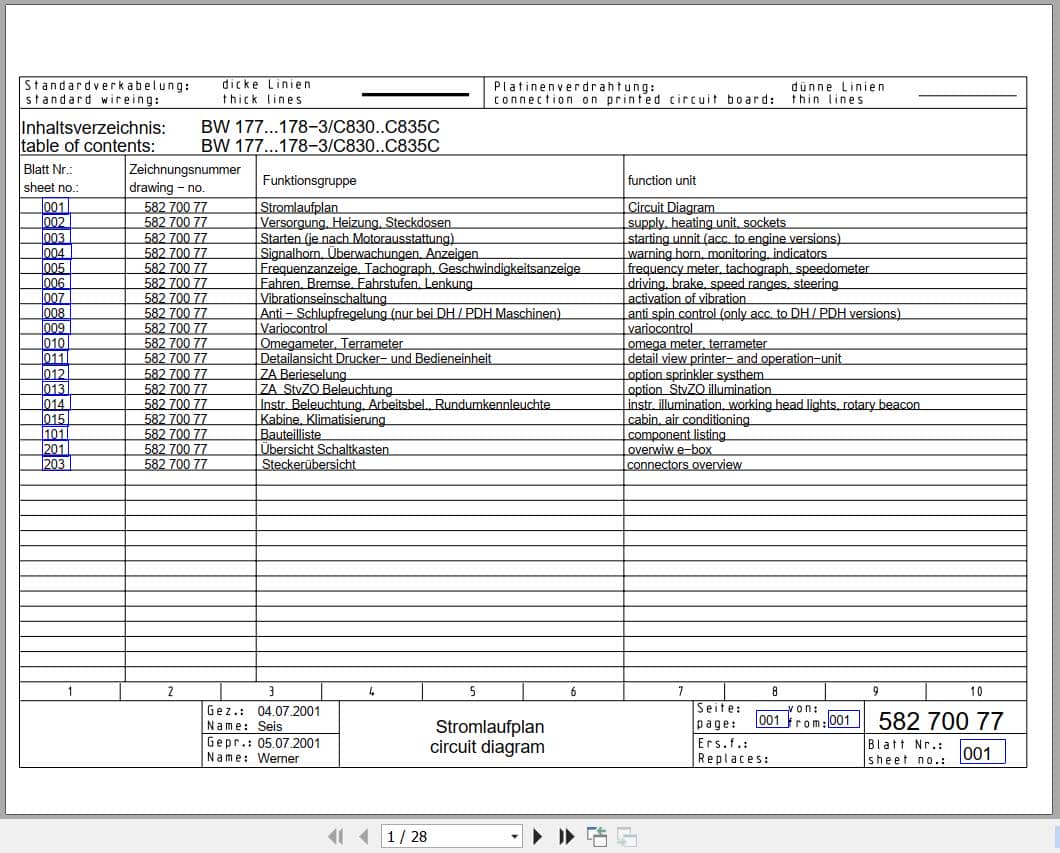The image size is (1060, 853).
Task: Open sheet link 011 Detailansicht Drucker
Action: click(55, 358)
